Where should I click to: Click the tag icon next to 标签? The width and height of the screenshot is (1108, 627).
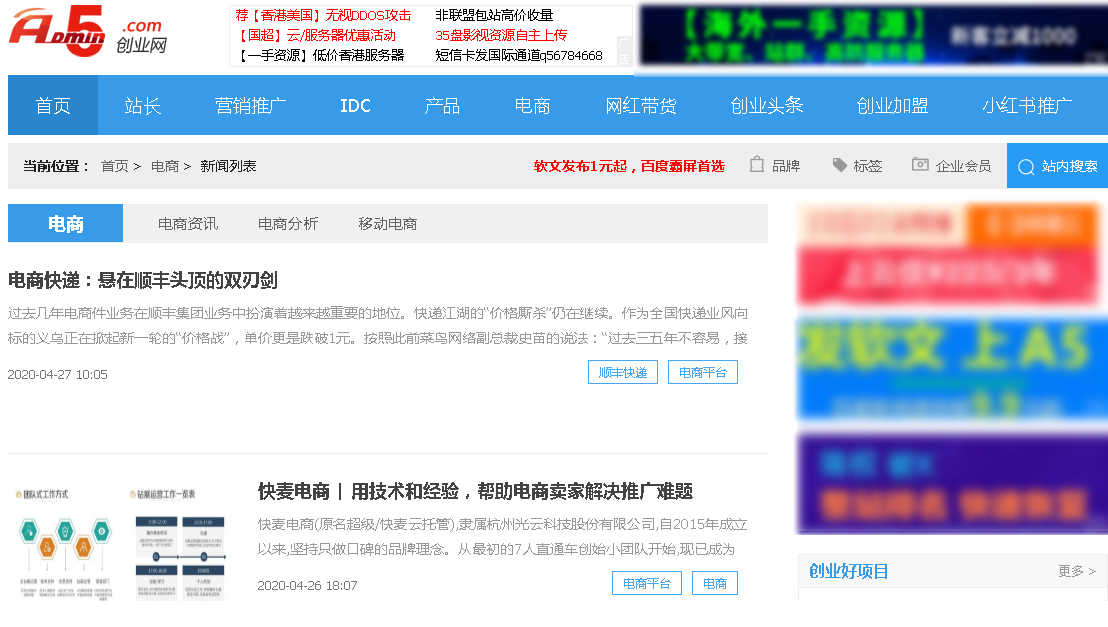coord(839,165)
